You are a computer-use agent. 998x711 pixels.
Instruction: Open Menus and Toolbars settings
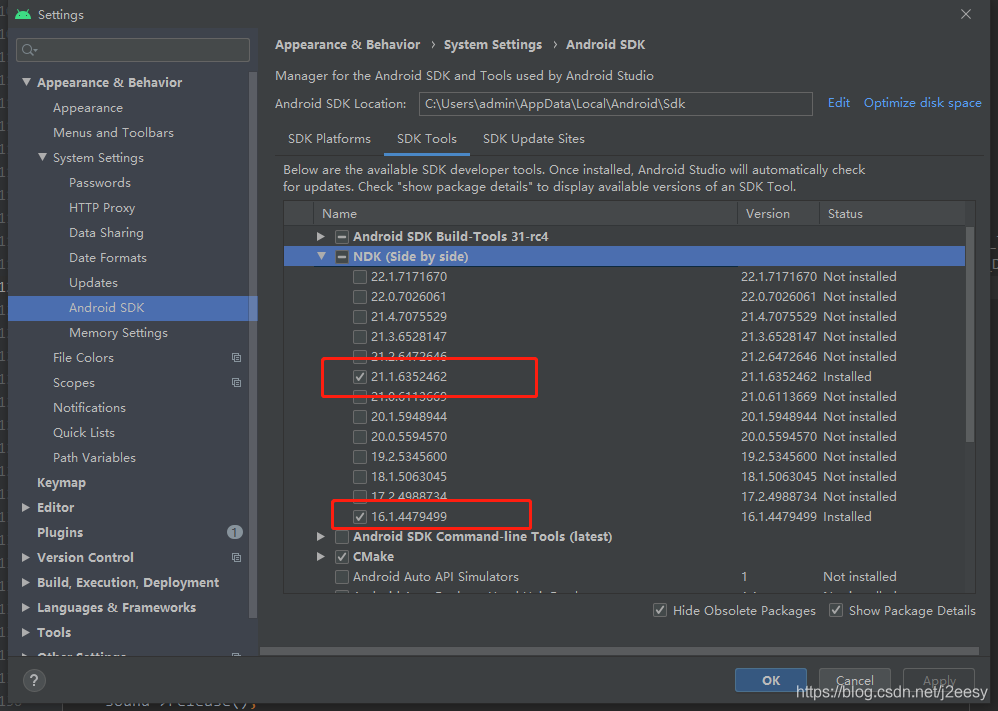coord(113,132)
